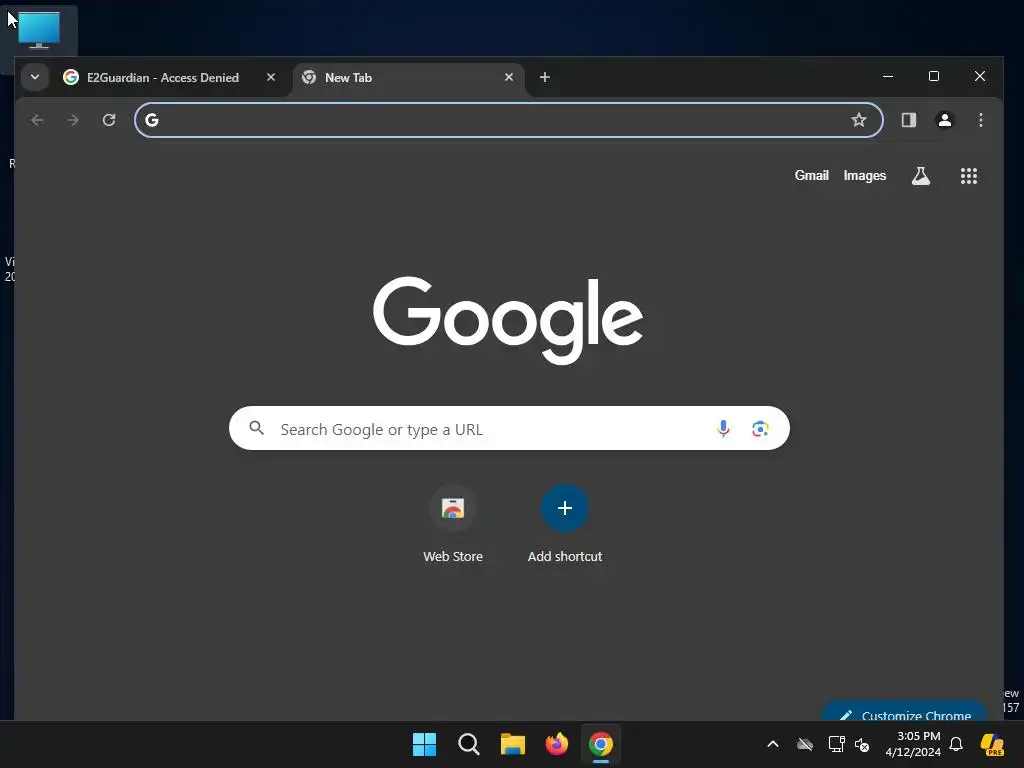
Task: Click the browser back arrow
Action: [x=37, y=120]
